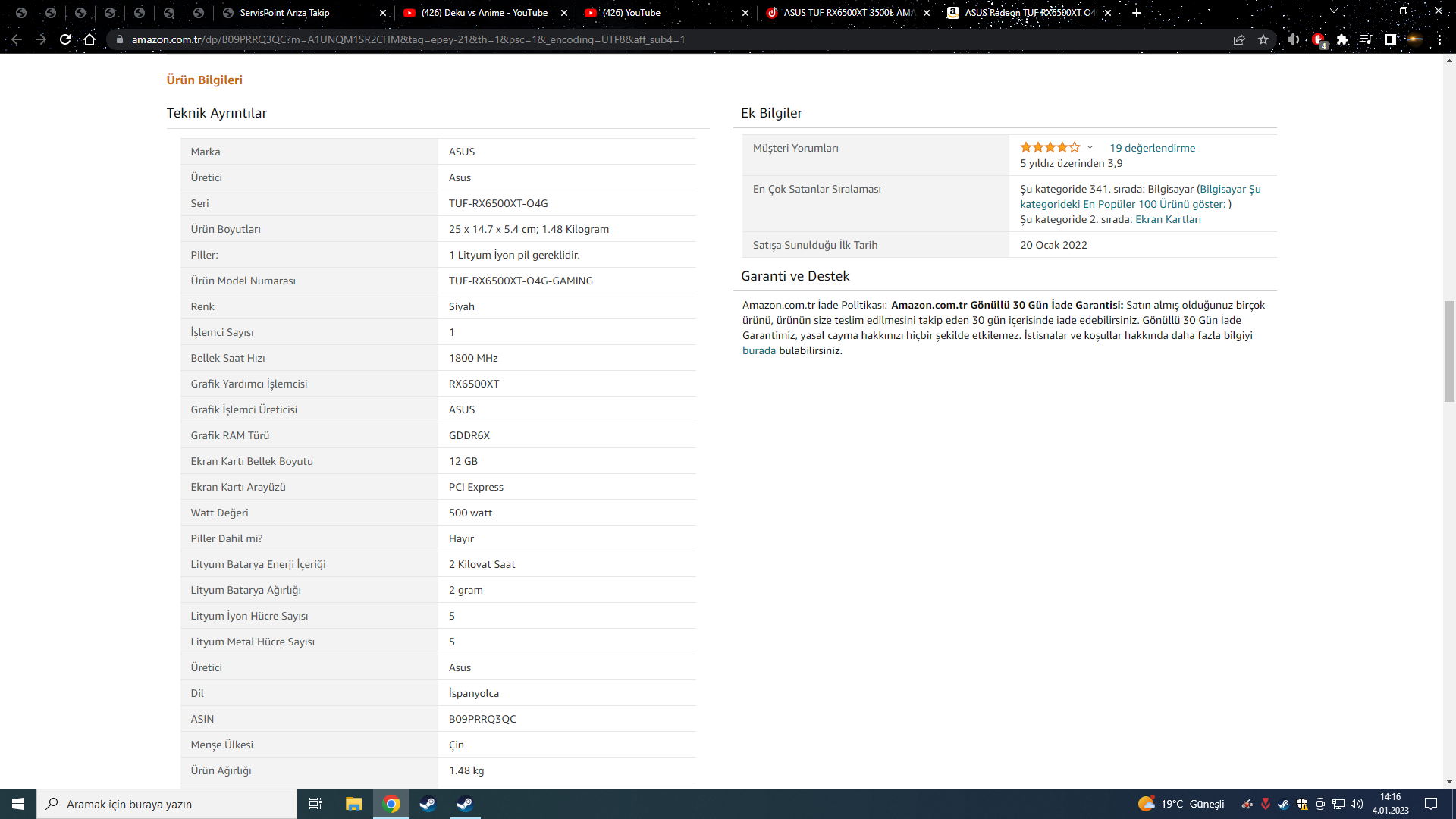Viewport: 1456px width, 819px height.
Task: Reload the Amazon page
Action: click(65, 39)
